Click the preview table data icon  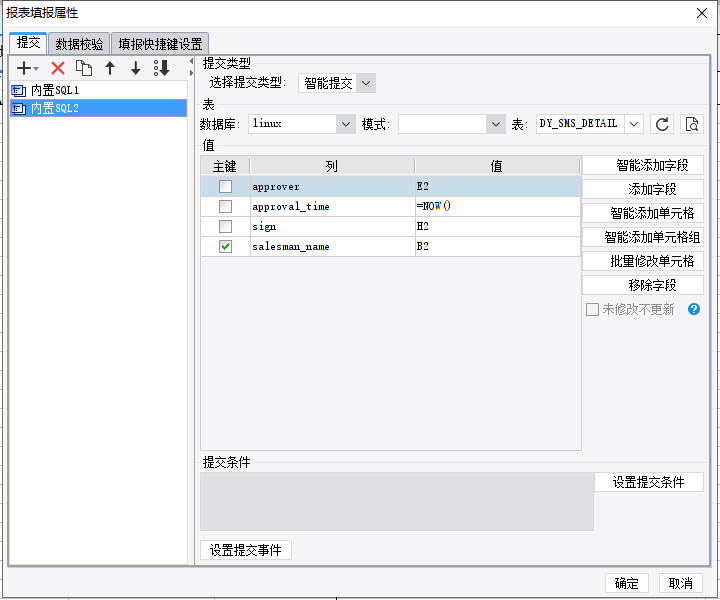[x=692, y=124]
